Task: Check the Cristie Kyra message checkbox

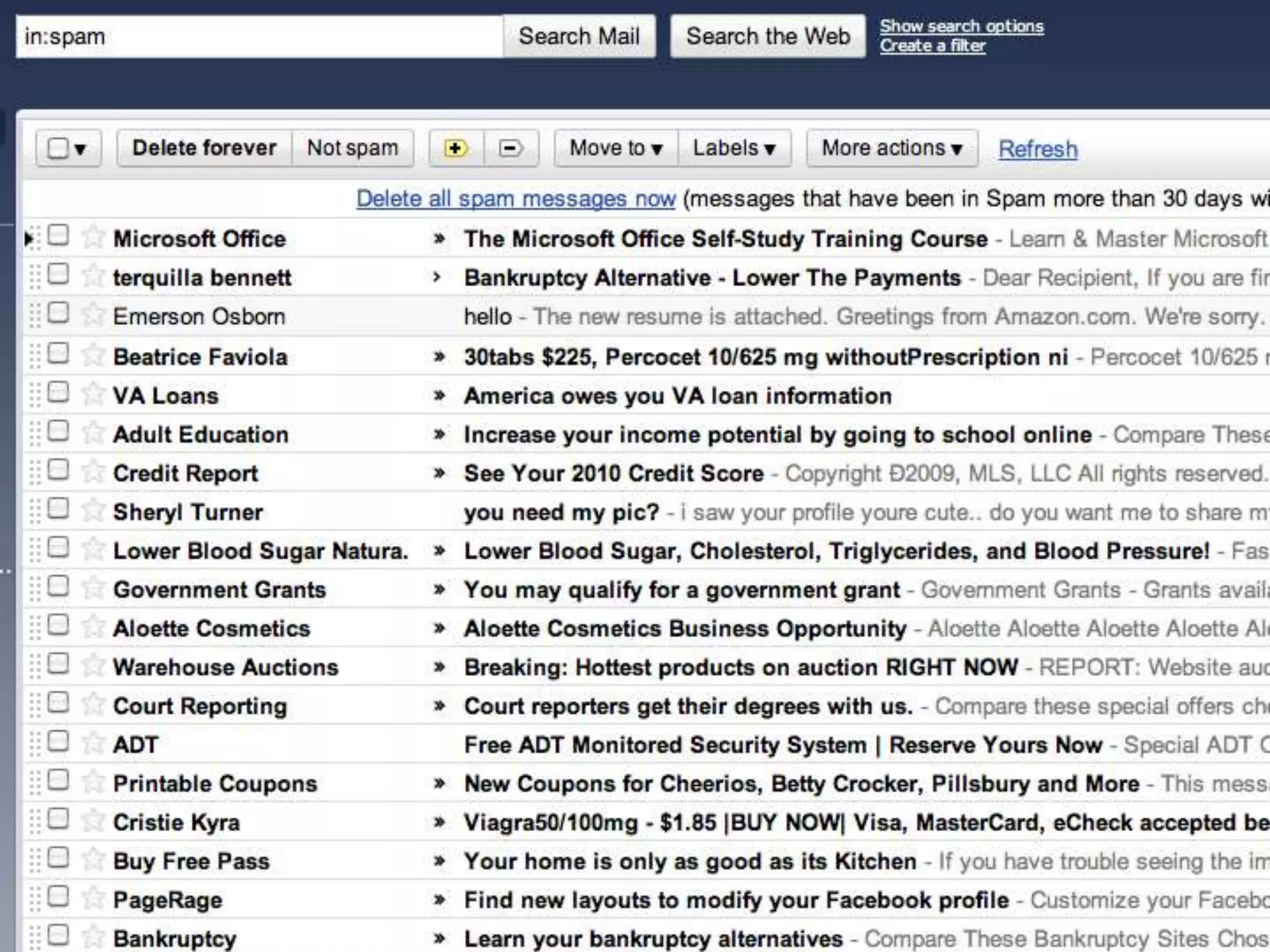Action: [x=58, y=820]
